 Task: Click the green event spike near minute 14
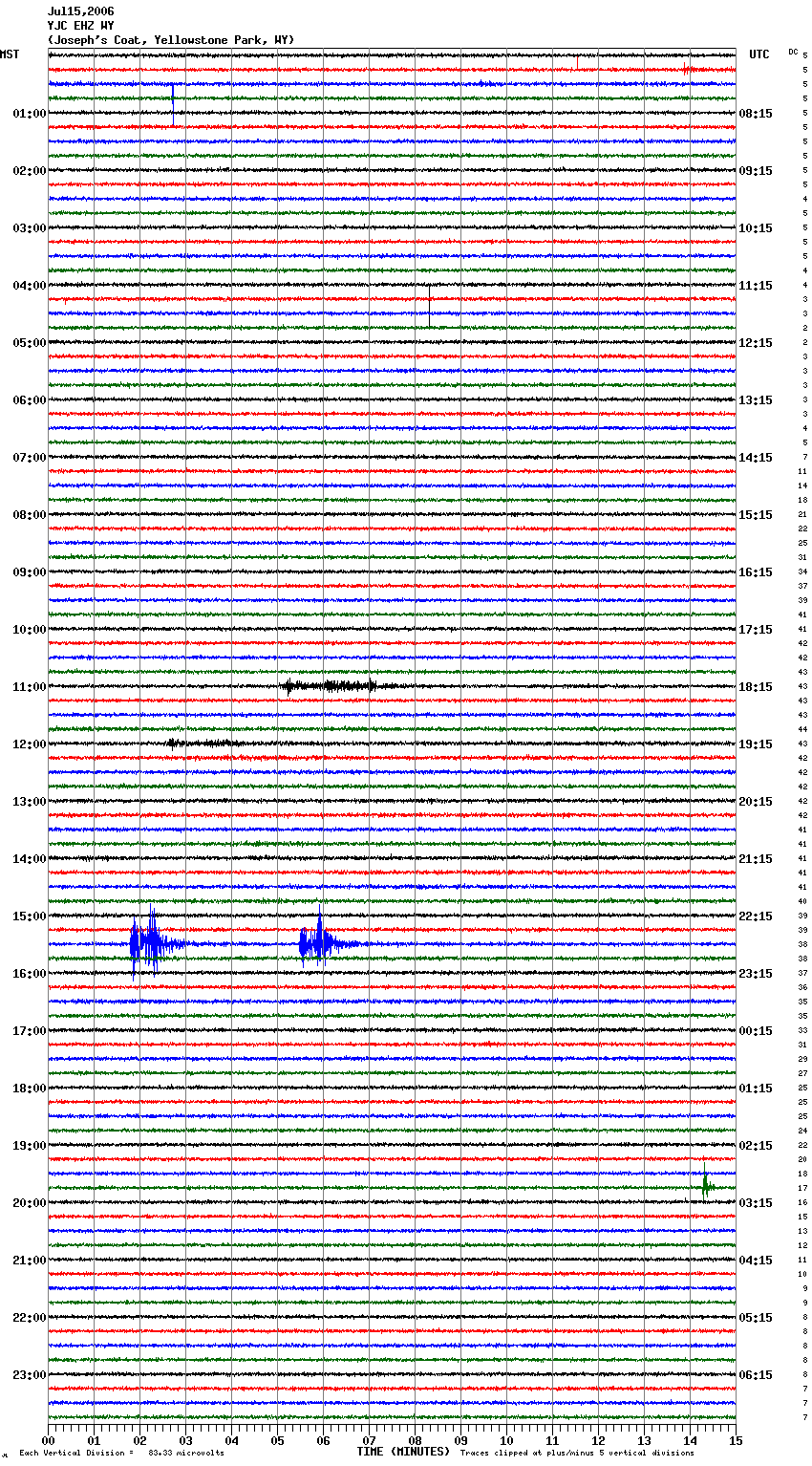tap(707, 1186)
